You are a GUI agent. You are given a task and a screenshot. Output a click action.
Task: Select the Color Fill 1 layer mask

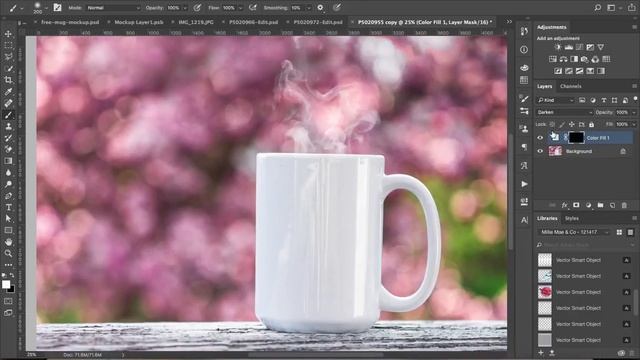(576, 138)
